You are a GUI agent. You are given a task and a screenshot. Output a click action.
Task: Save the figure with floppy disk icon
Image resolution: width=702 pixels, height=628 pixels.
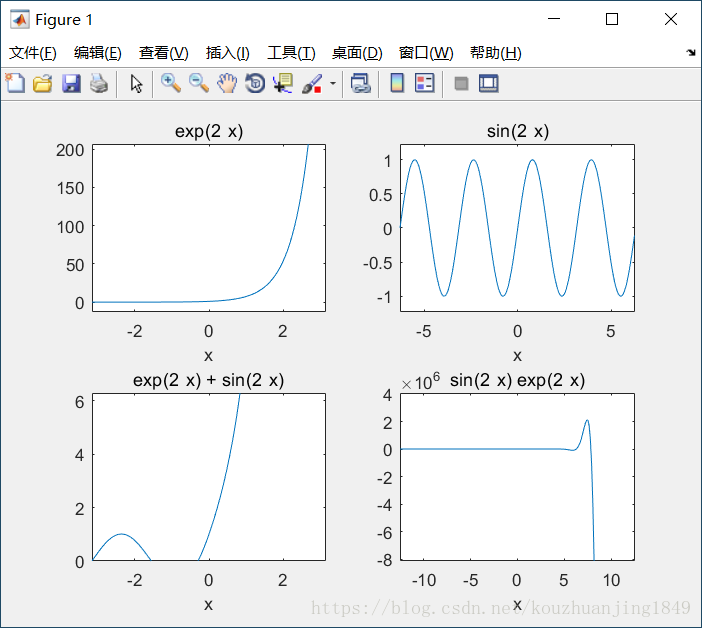click(x=71, y=84)
